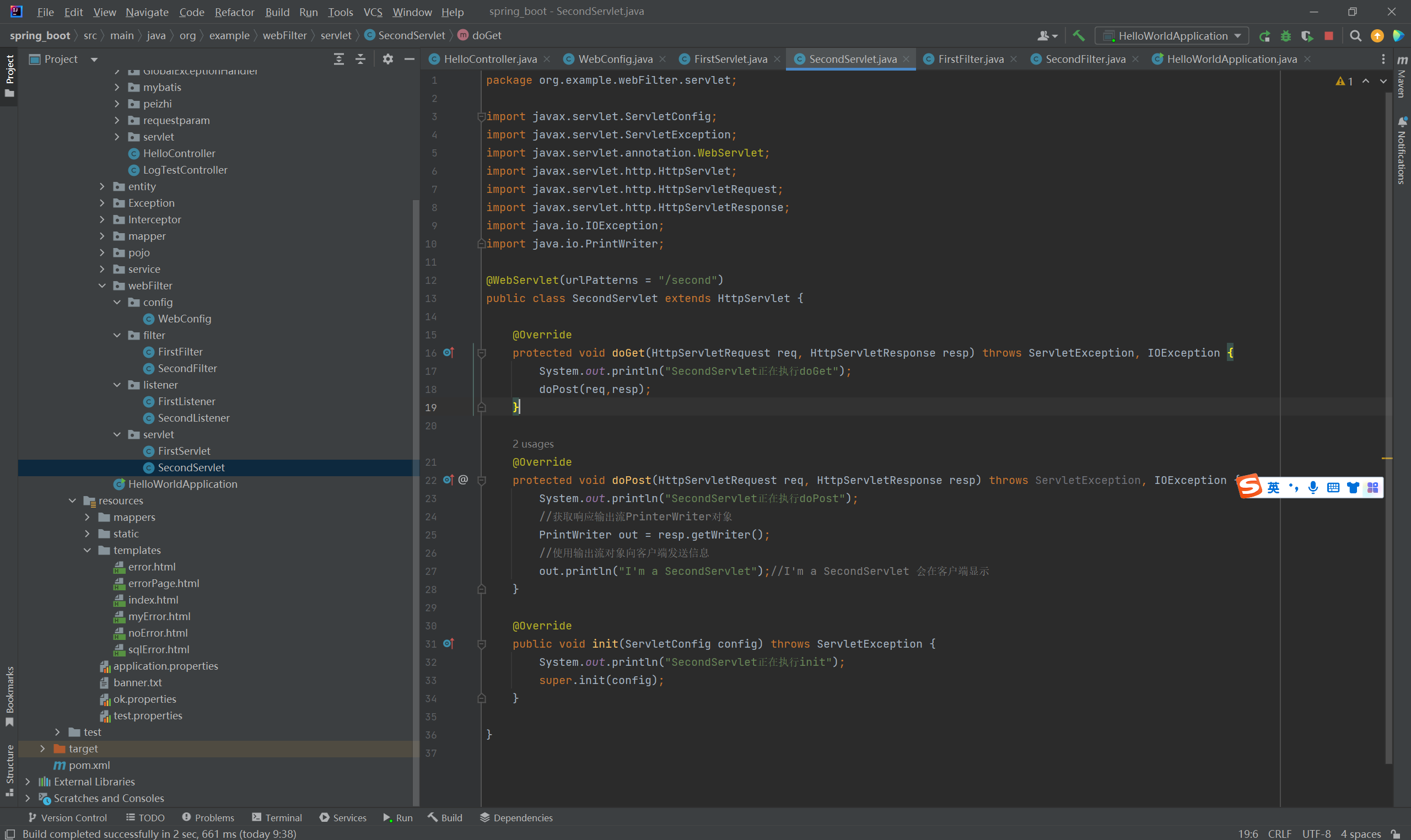Click override gutter icon on line 31
Image resolution: width=1411 pixels, height=840 pixels.
(448, 644)
